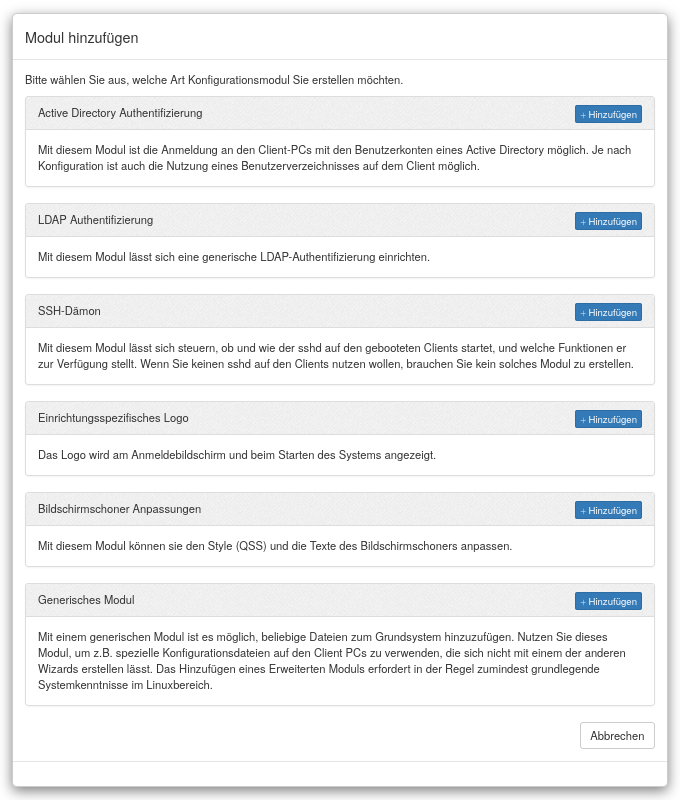The width and height of the screenshot is (680, 800).
Task: Cancel the dialog with Abbrechen
Action: (617, 735)
